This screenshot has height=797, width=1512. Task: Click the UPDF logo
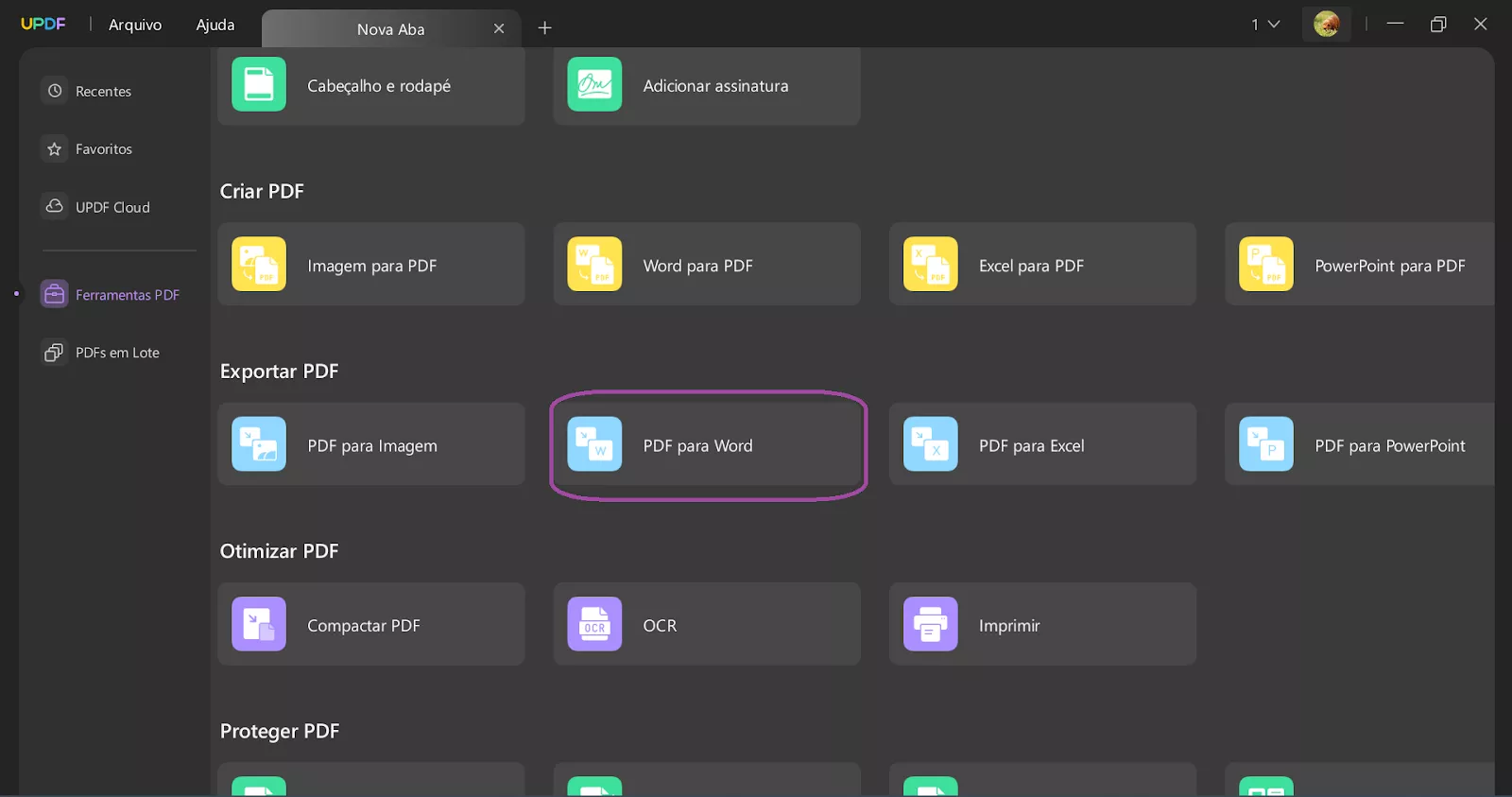tap(43, 24)
